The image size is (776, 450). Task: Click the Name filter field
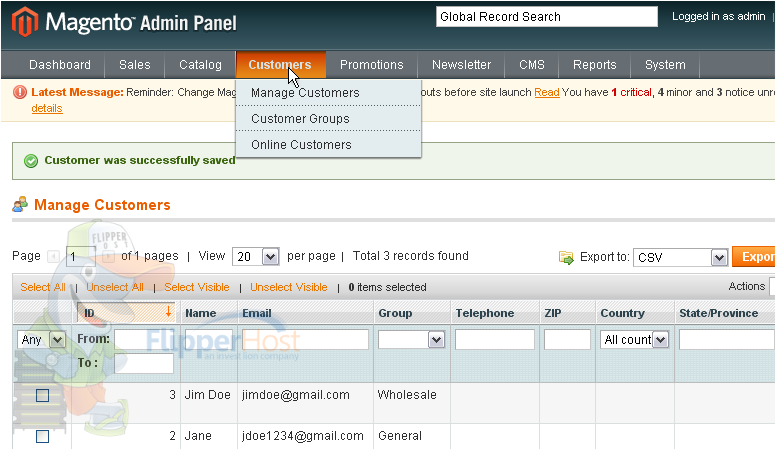pos(209,340)
